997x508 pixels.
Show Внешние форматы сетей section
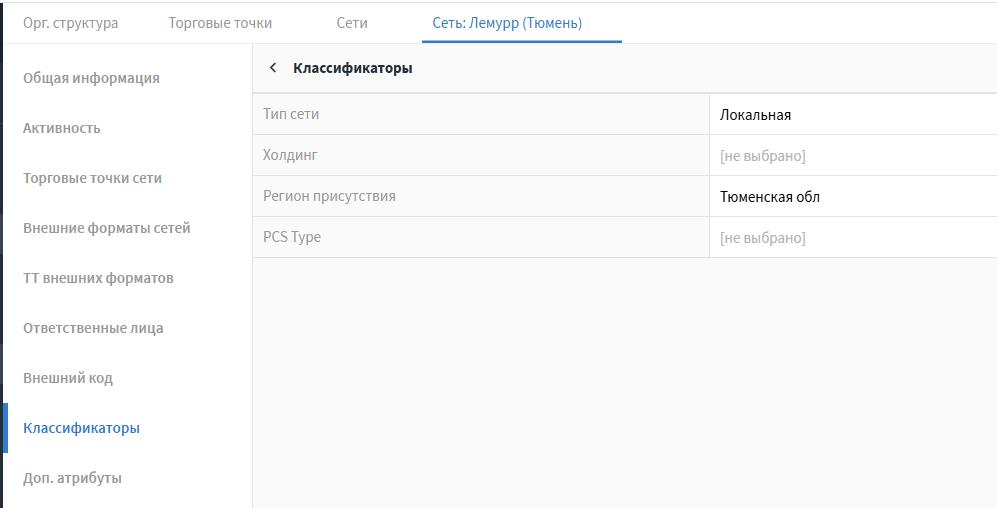coord(106,228)
